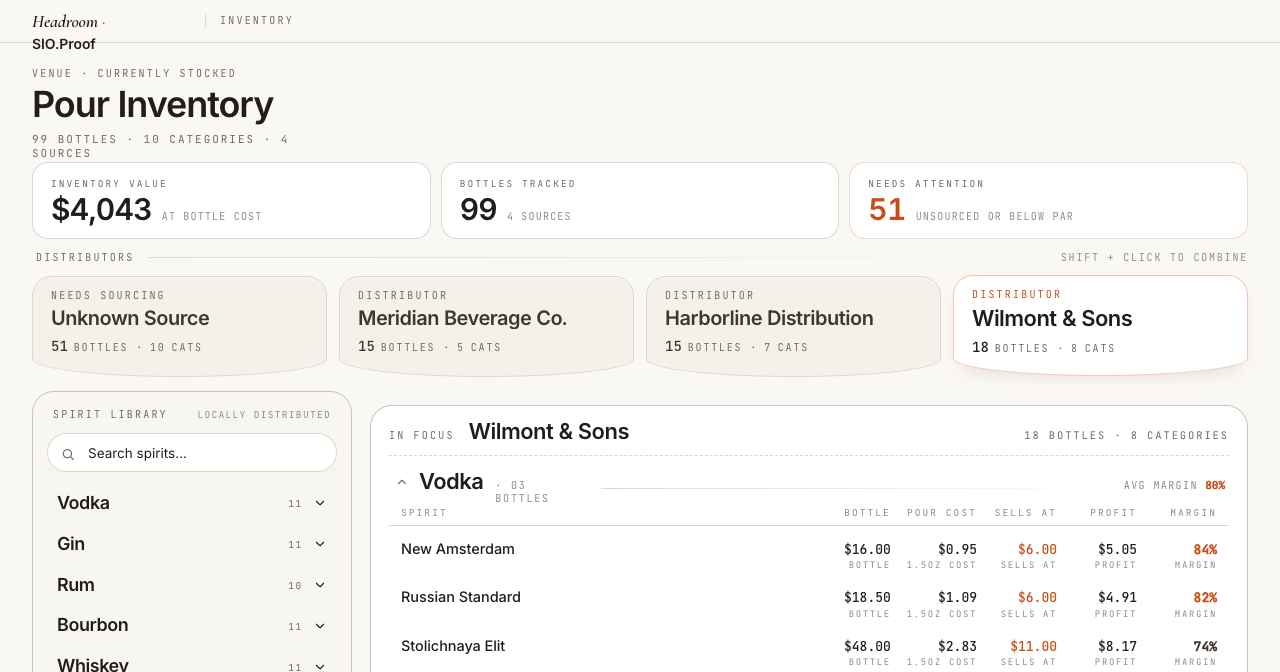1280x672 pixels.
Task: Click the Avg Margin 80% value
Action: (1215, 485)
